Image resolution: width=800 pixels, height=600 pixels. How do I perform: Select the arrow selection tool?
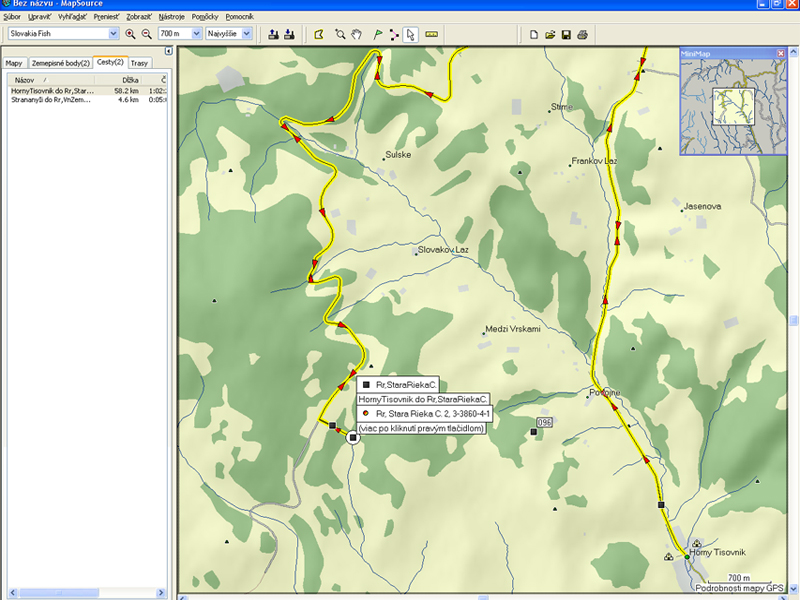click(x=410, y=34)
